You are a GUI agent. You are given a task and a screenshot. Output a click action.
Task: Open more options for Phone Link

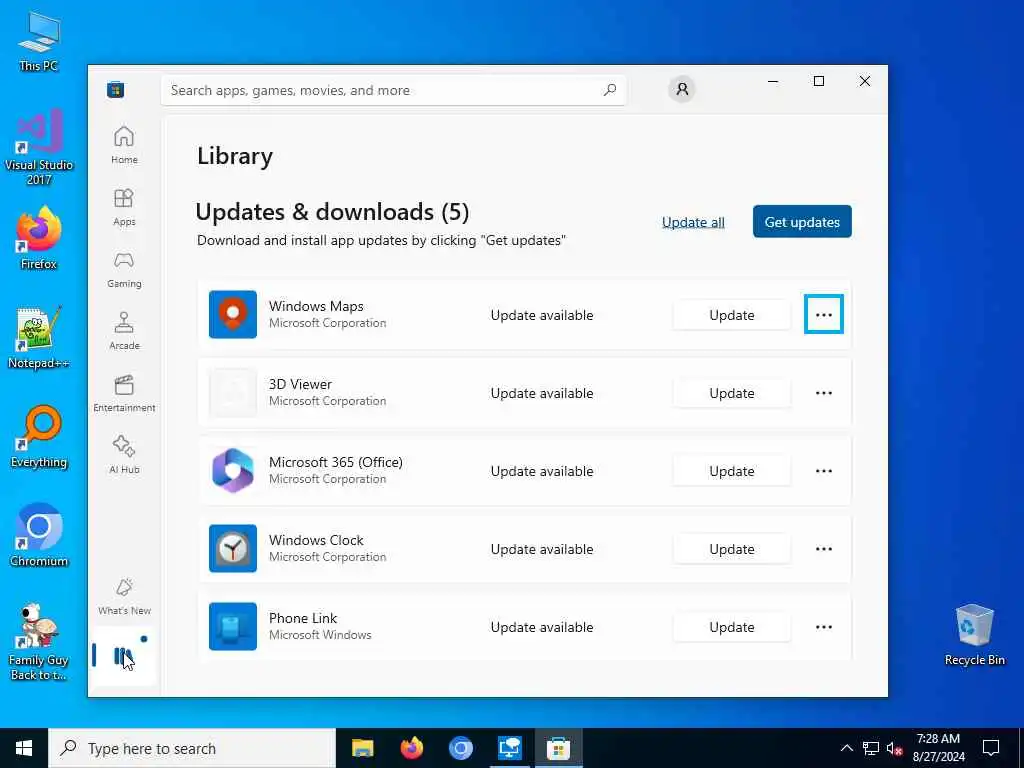point(824,627)
